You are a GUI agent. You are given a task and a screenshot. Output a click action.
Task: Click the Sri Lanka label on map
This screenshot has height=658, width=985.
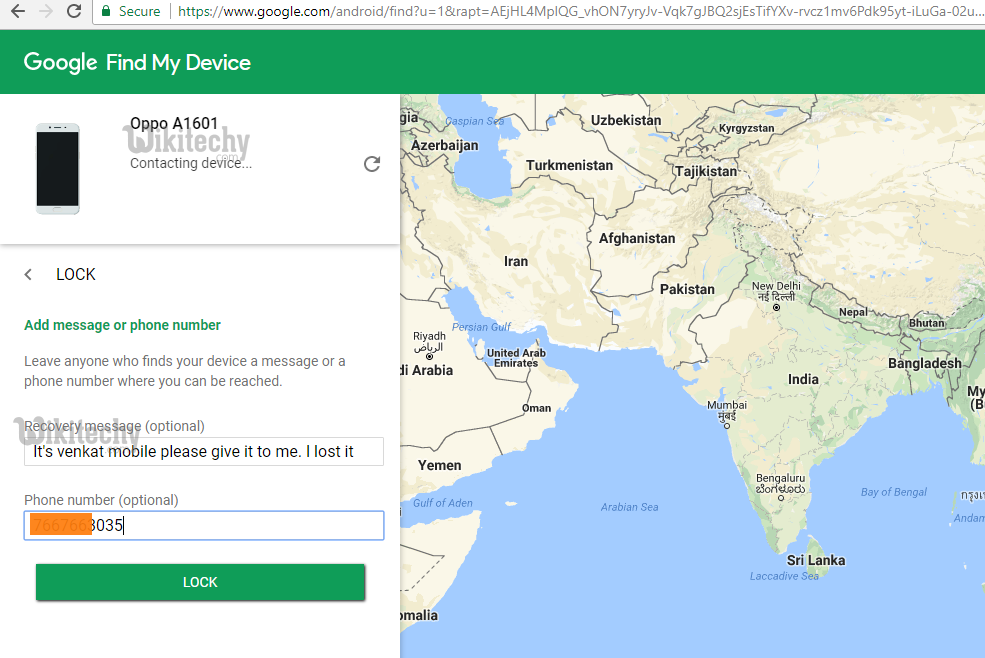click(815, 560)
